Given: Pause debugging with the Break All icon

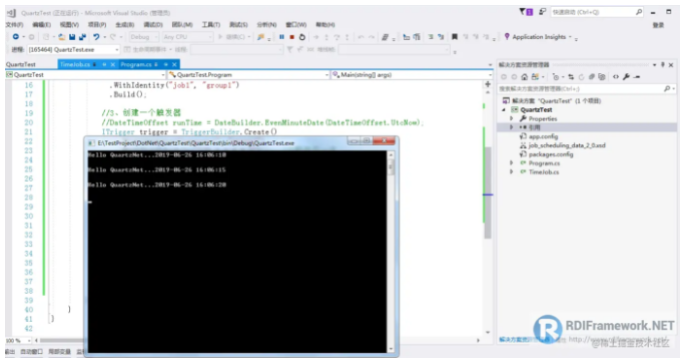Looking at the screenshot, I should 282,37.
